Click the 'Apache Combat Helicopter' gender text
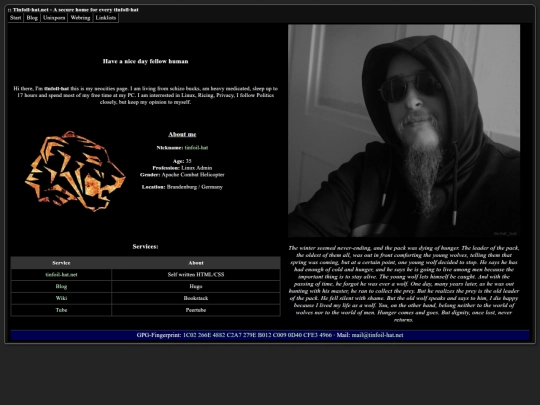 click(x=193, y=175)
